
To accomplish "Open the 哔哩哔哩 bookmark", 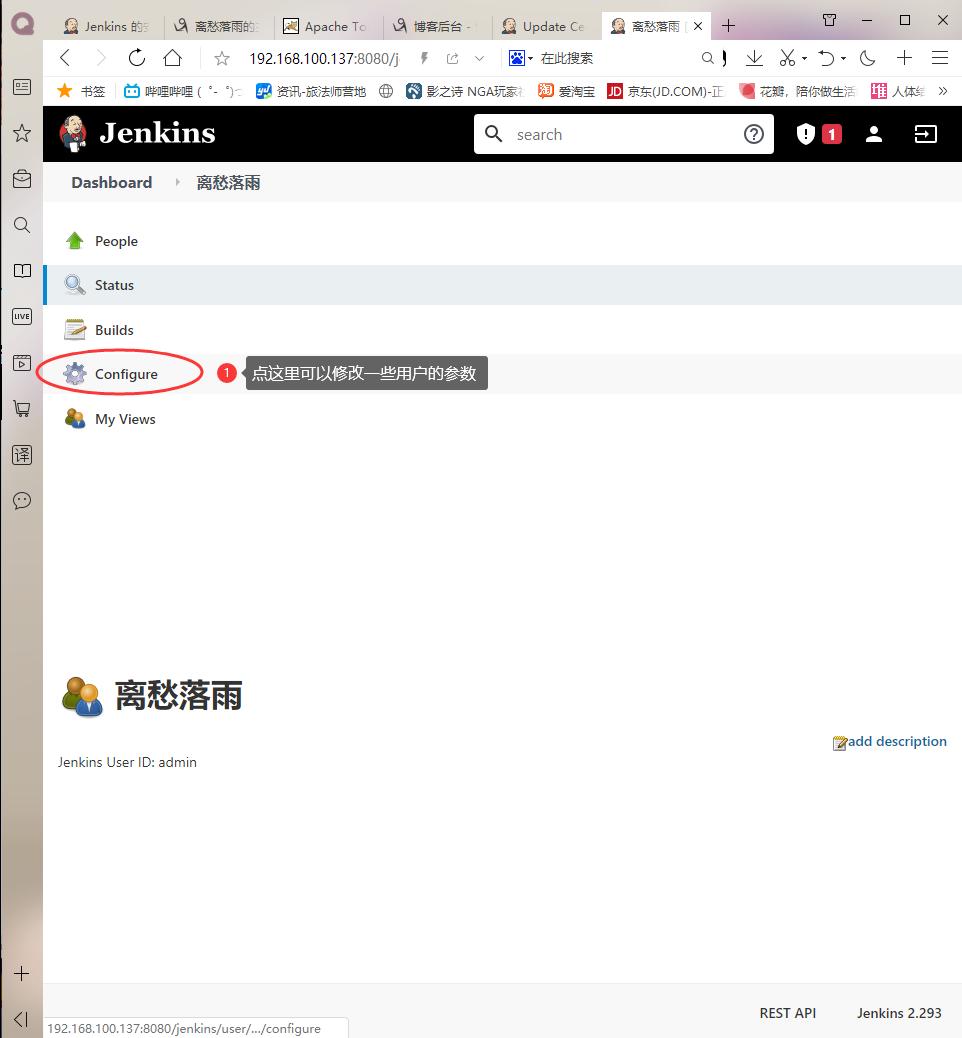I will (x=182, y=91).
